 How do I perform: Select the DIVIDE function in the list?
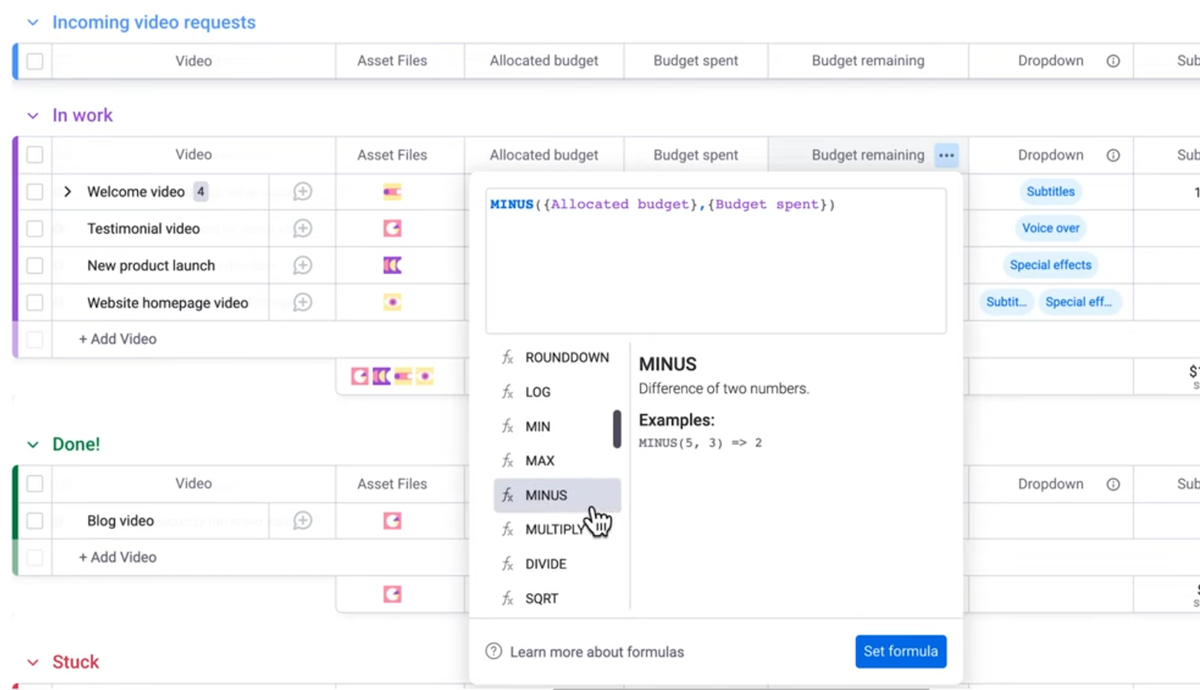[546, 564]
